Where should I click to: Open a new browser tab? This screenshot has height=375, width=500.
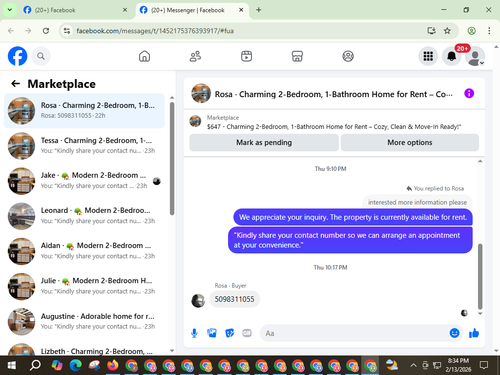(259, 10)
